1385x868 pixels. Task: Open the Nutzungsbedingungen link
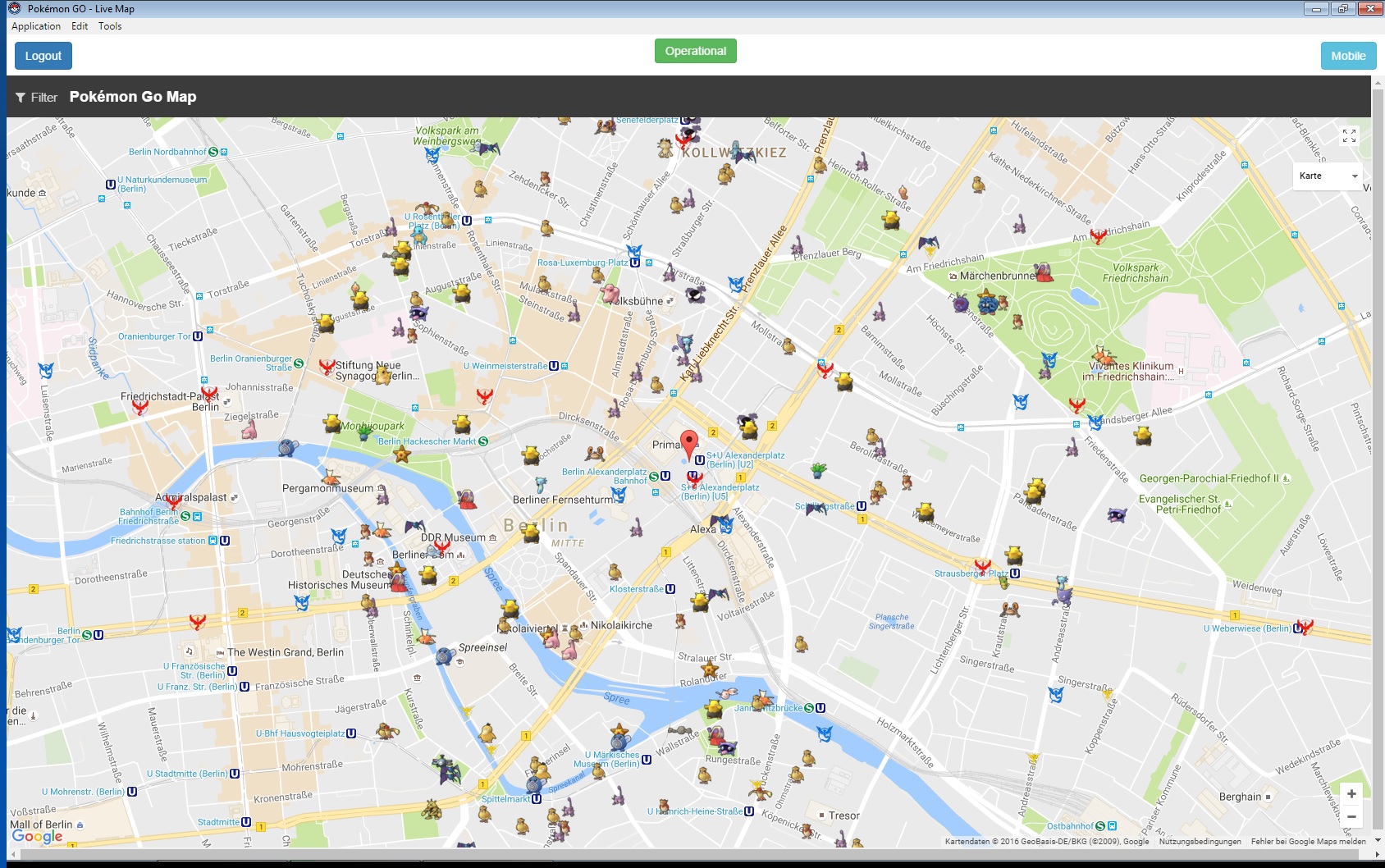coord(1200,841)
